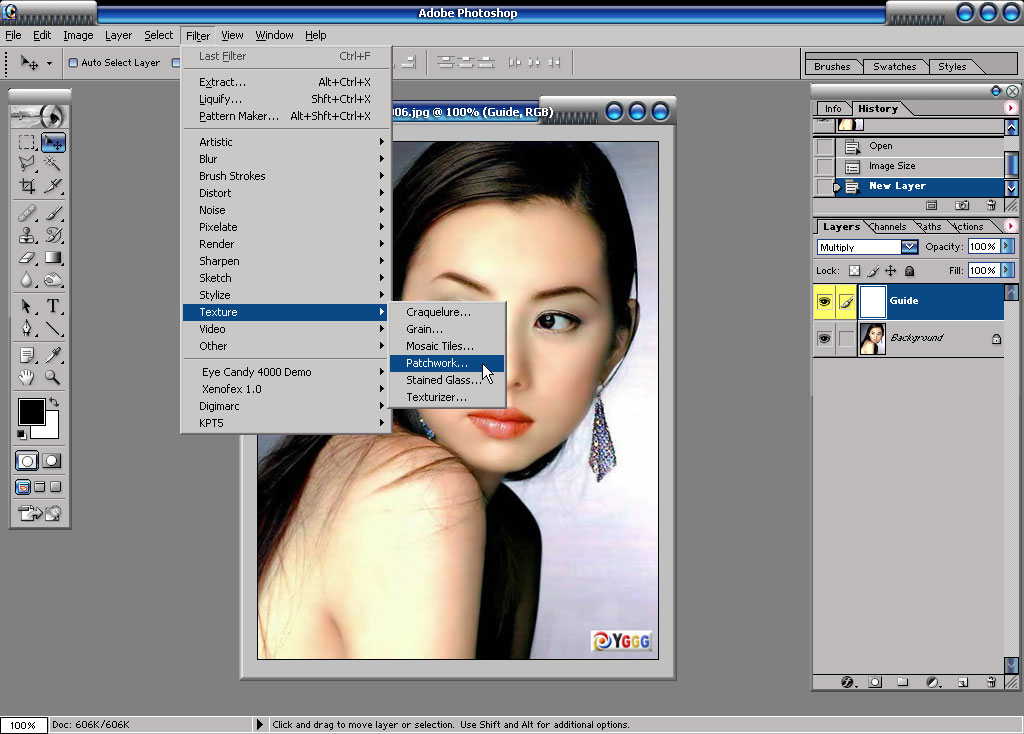Switch to the Channels tab
The height and width of the screenshot is (734, 1024).
pyautogui.click(x=889, y=227)
